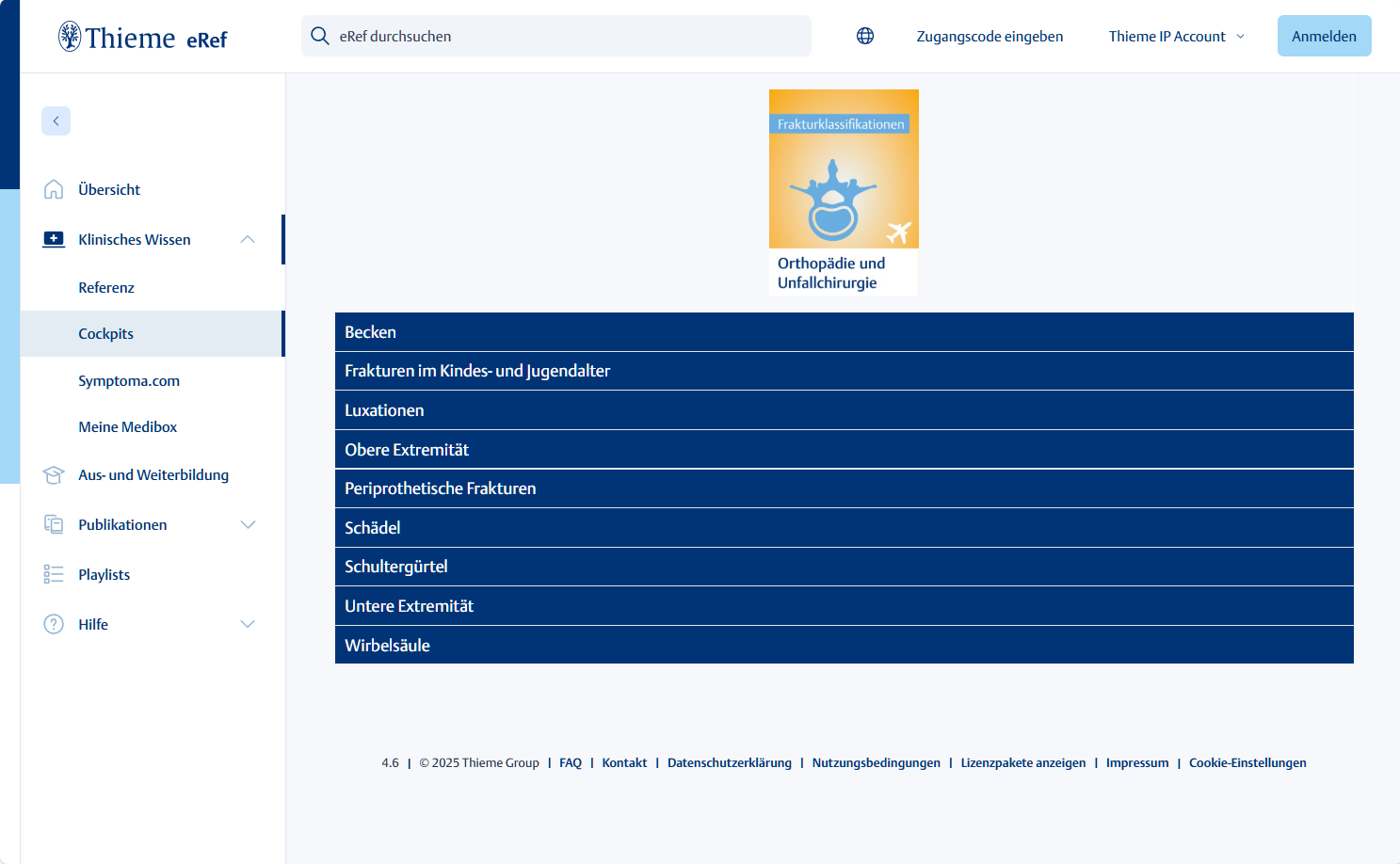The height and width of the screenshot is (864, 1400).
Task: Open Symptoma.com in the sidebar
Action: [x=129, y=380]
